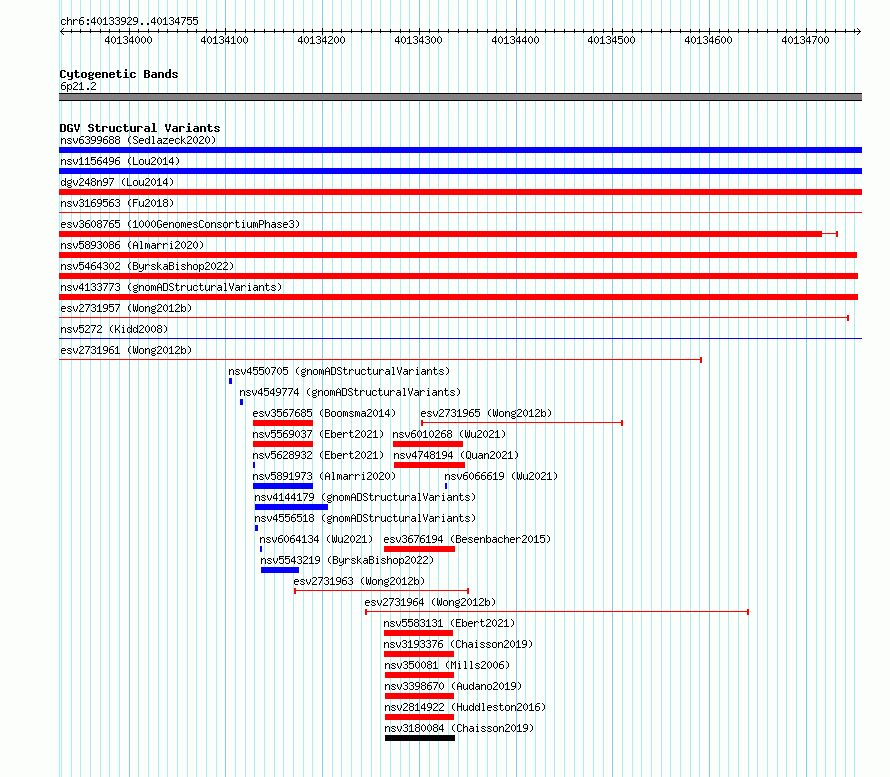Select the red bar under nsv4748194

point(429,465)
